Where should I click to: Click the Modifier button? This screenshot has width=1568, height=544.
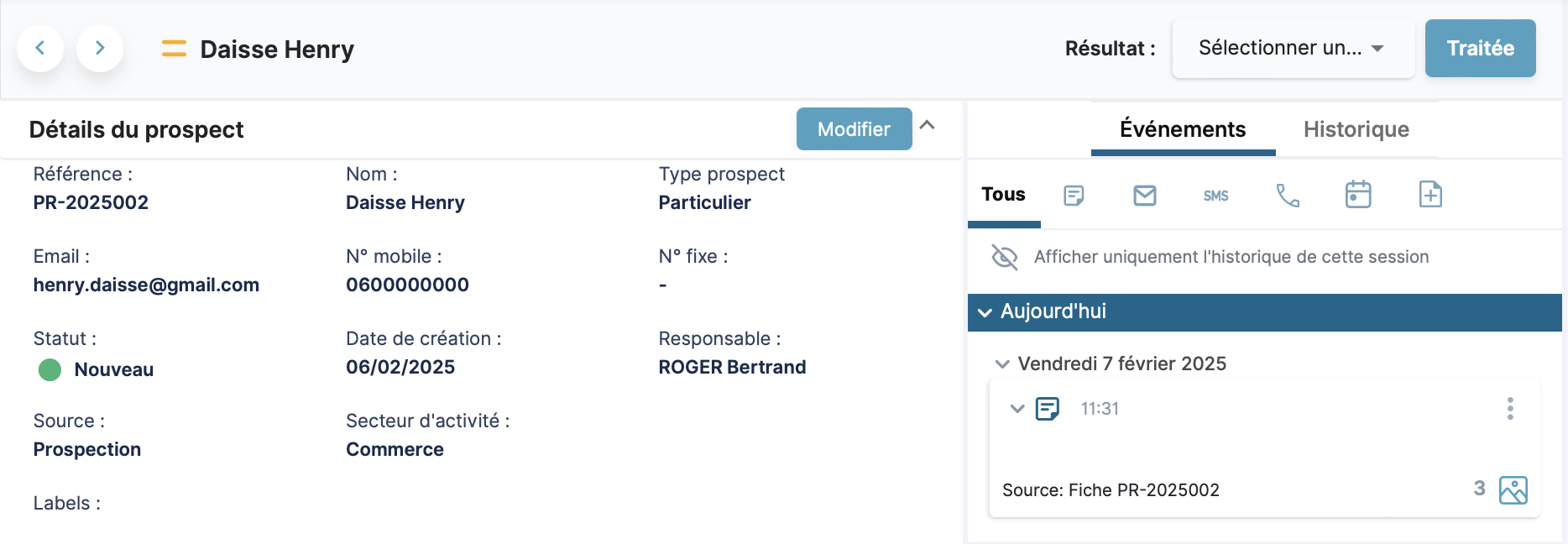[854, 129]
